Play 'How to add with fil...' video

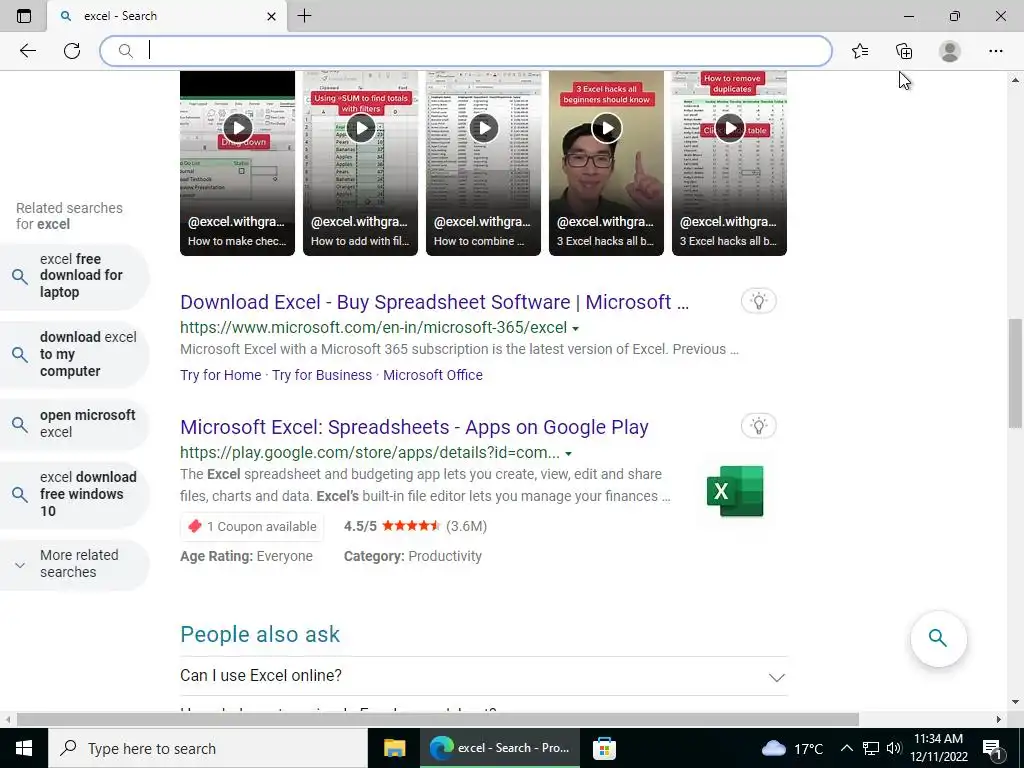[x=360, y=128]
